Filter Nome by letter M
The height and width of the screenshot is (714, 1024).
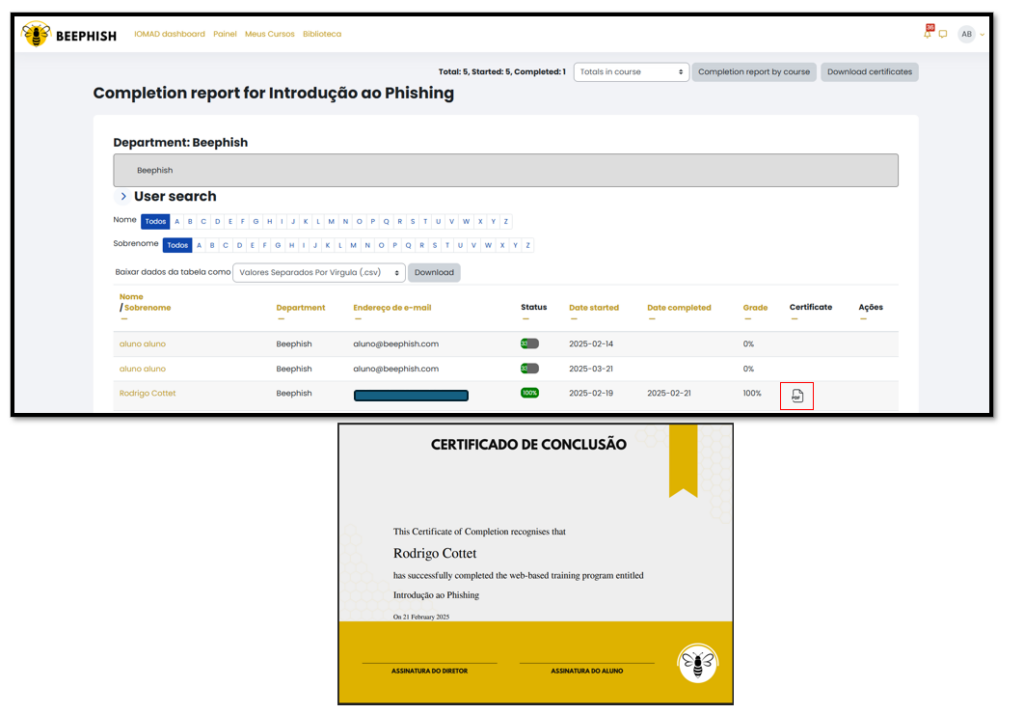click(332, 221)
